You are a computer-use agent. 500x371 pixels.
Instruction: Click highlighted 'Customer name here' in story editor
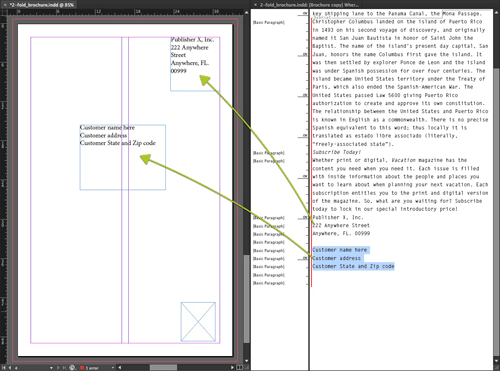[x=340, y=250]
